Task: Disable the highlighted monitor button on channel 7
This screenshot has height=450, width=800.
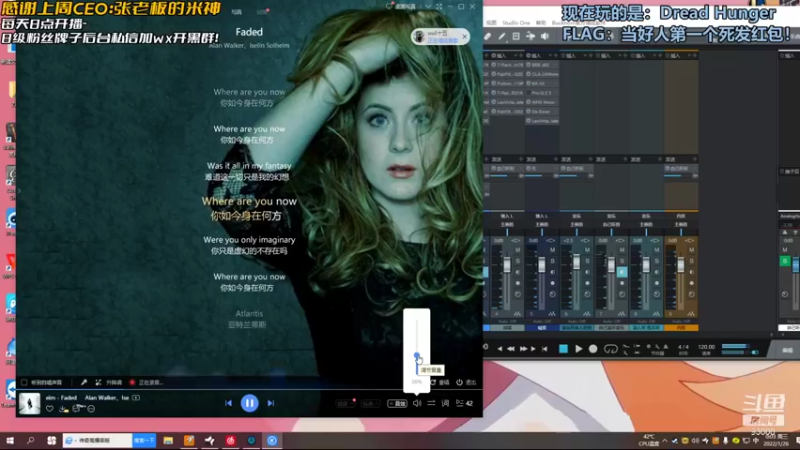Action: (x=622, y=272)
